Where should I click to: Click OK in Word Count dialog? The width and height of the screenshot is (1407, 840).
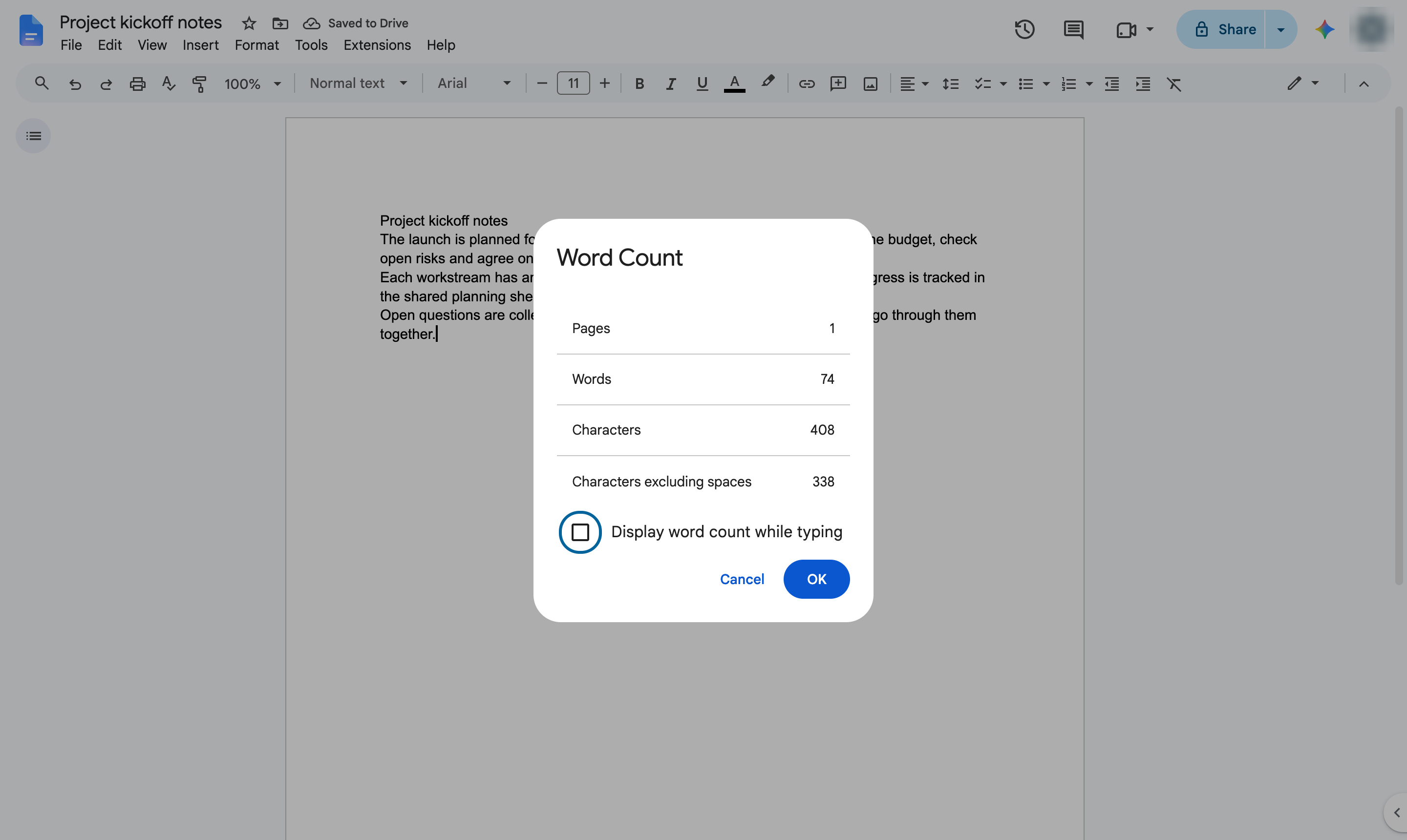point(816,579)
